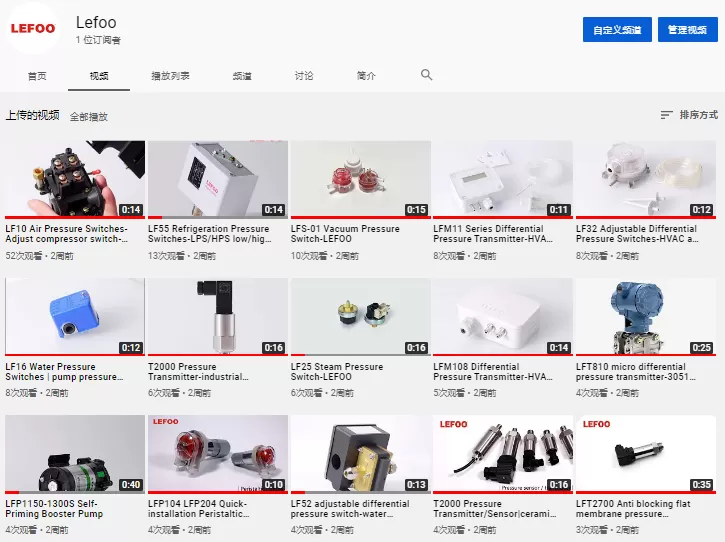Image resolution: width=725 pixels, height=542 pixels.
Task: Click title 'LF25 Steam Pressure Switch-LEFOO'
Action: pyautogui.click(x=337, y=371)
